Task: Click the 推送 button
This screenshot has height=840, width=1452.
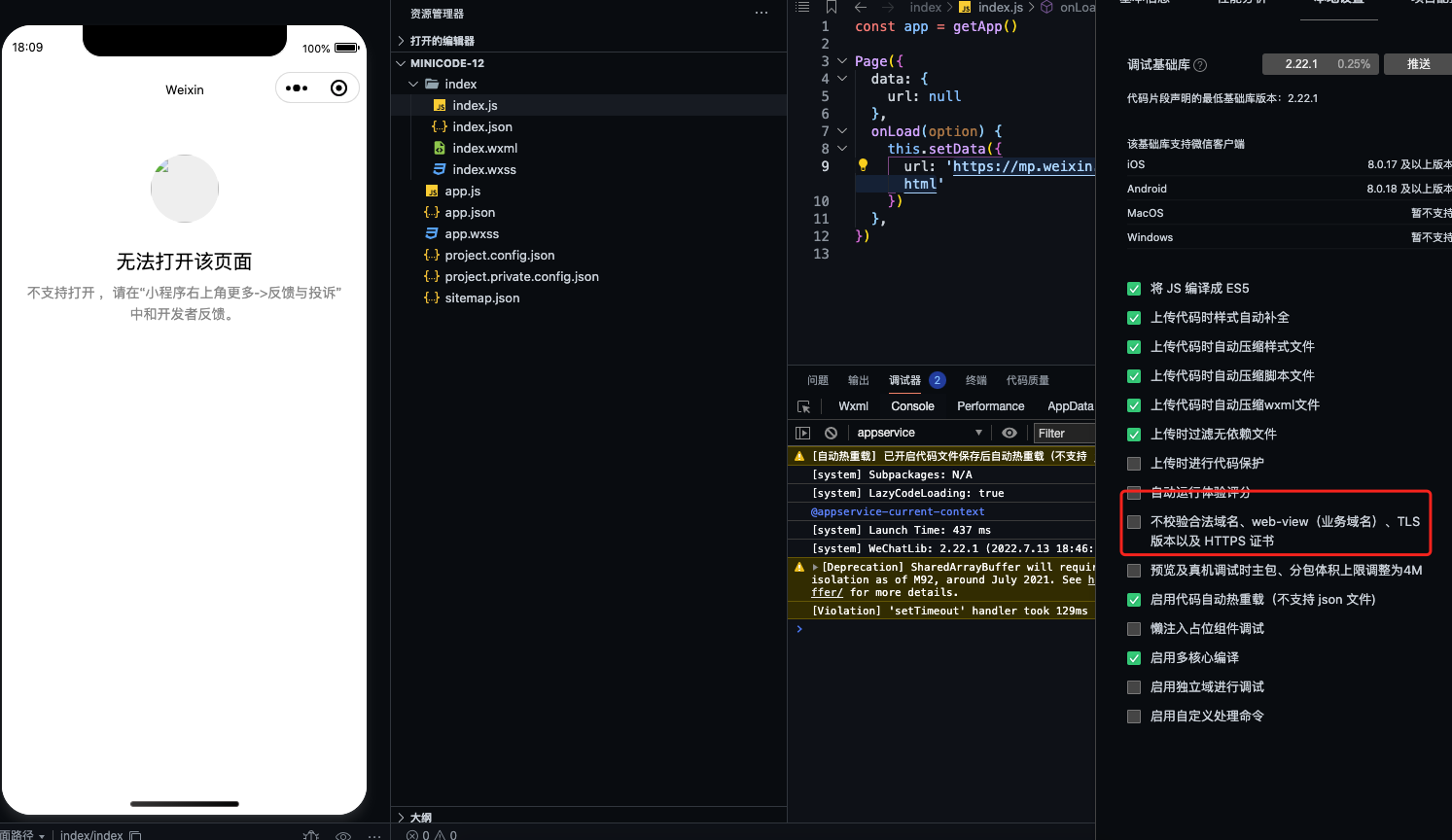Action: click(x=1419, y=64)
